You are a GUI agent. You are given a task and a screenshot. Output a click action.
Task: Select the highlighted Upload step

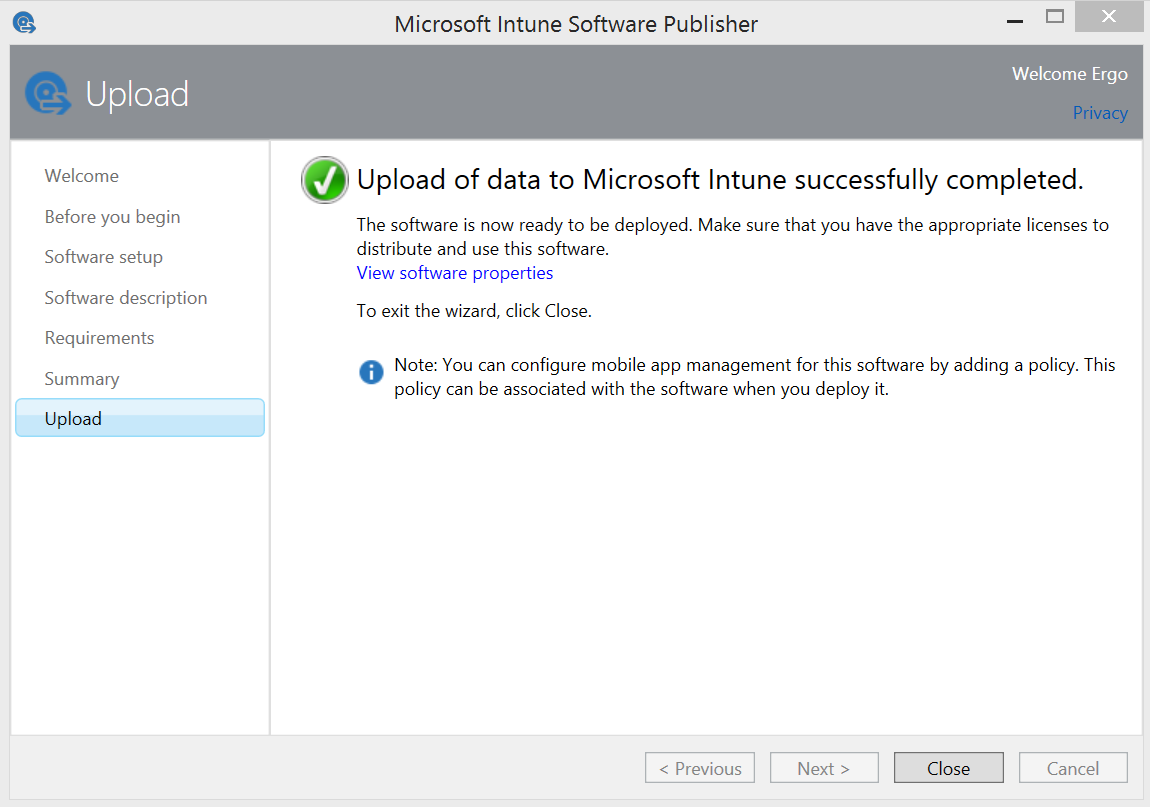coord(139,418)
